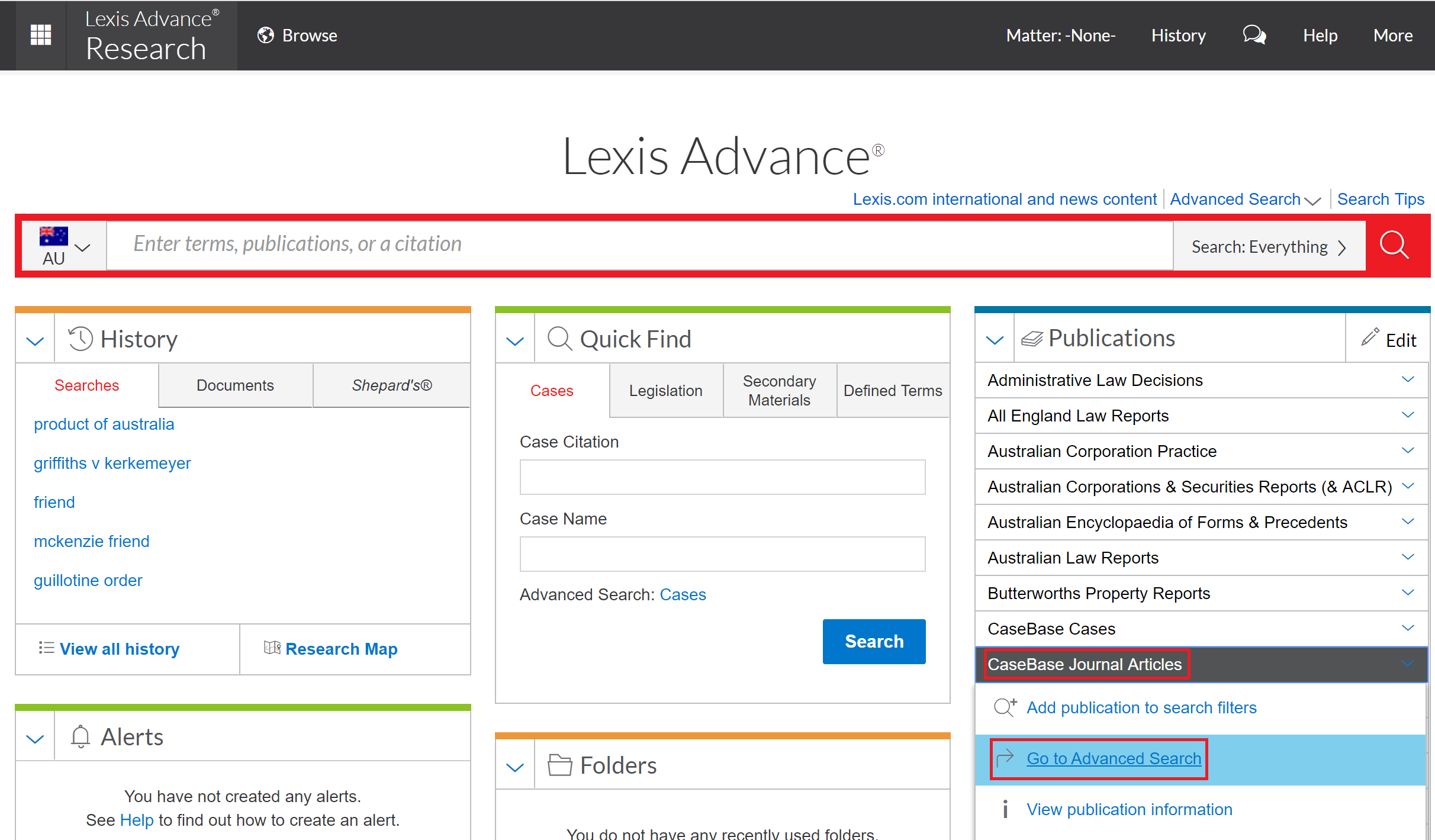1435x840 pixels.
Task: Open the Search: Everything filter selector
Action: [x=1269, y=246]
